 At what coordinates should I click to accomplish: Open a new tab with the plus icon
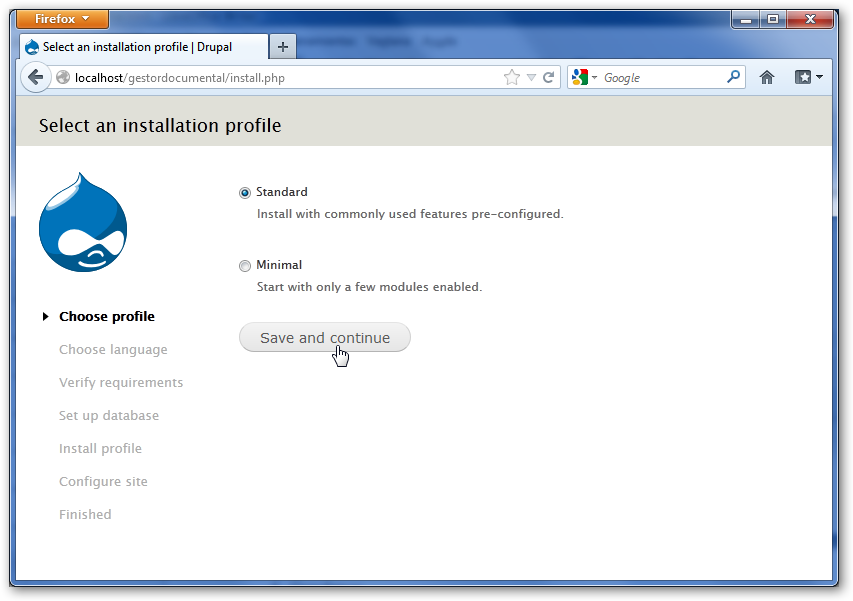pos(283,47)
